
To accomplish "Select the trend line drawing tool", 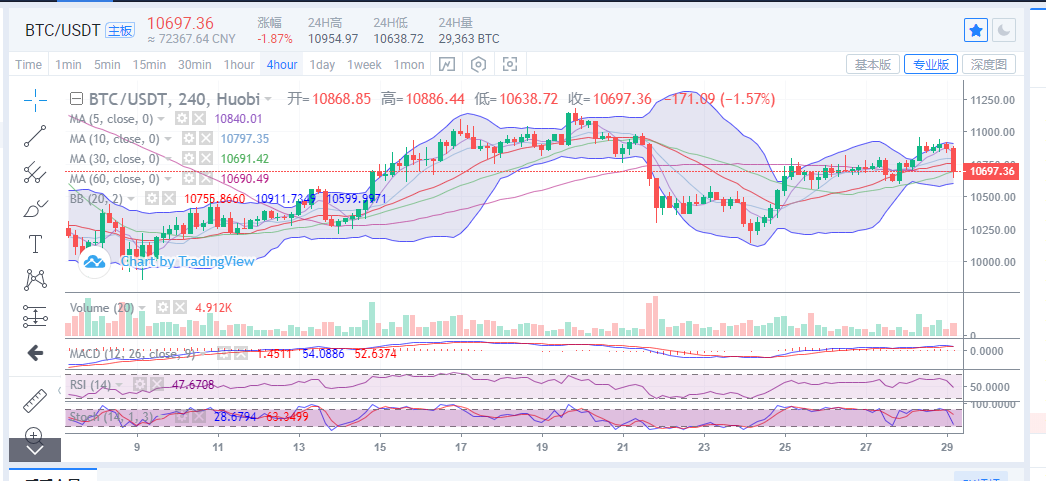I will 35,135.
